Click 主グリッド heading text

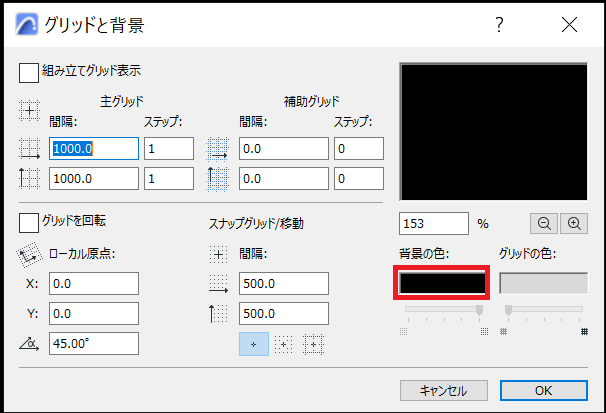click(122, 102)
